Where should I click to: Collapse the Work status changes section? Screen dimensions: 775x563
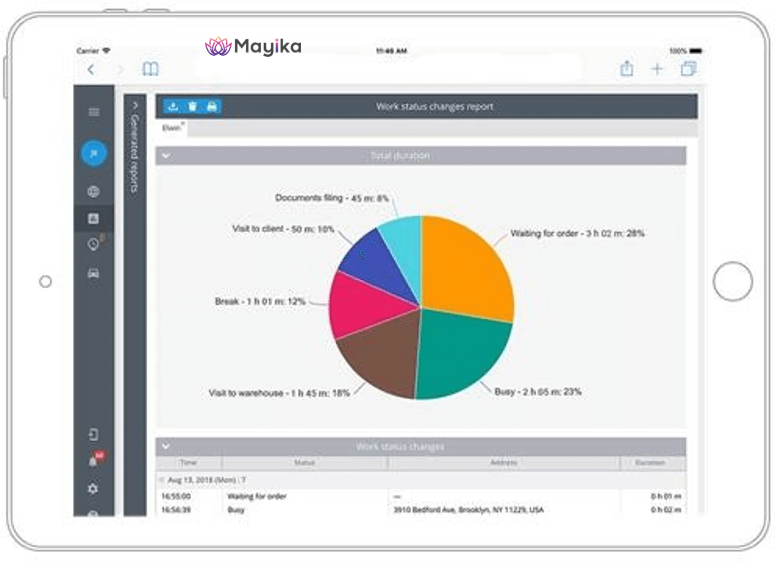[166, 447]
